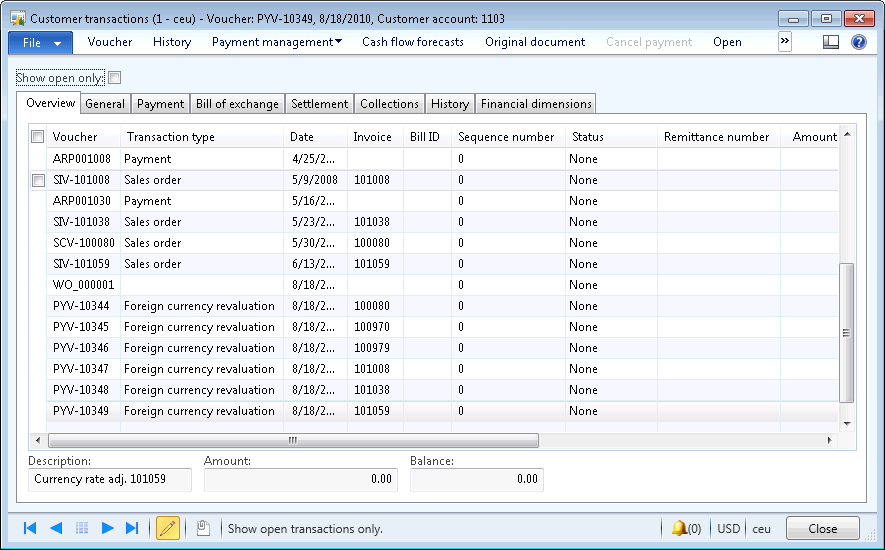Select the SCV-100080 voucher cell
885x550 pixels.
pos(84,243)
